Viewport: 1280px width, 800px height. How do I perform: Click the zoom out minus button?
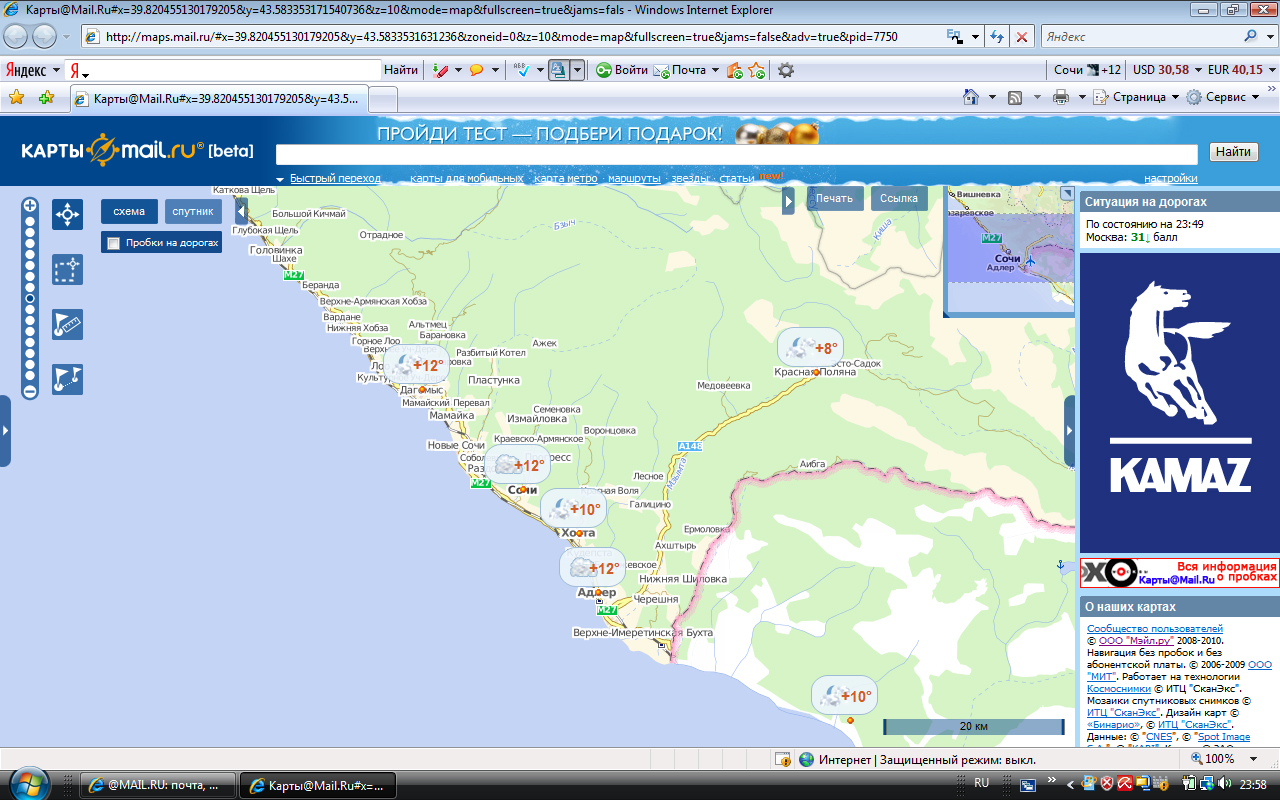point(30,391)
